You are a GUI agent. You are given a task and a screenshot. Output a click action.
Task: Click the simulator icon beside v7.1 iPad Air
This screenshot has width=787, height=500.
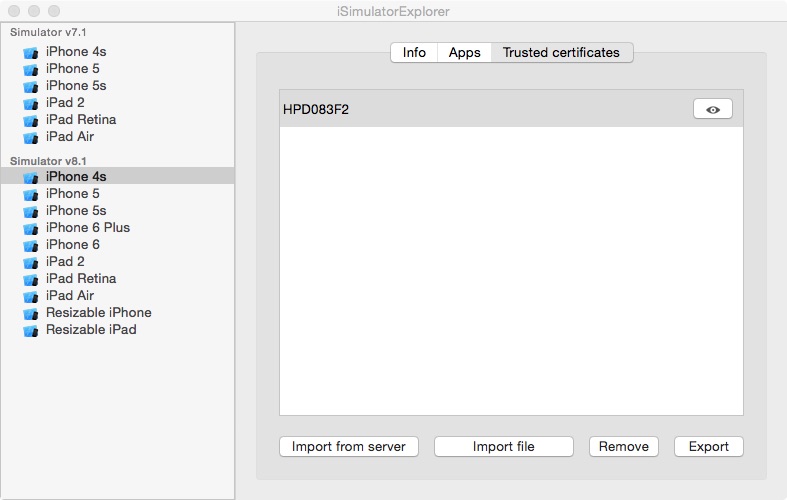tap(31, 138)
